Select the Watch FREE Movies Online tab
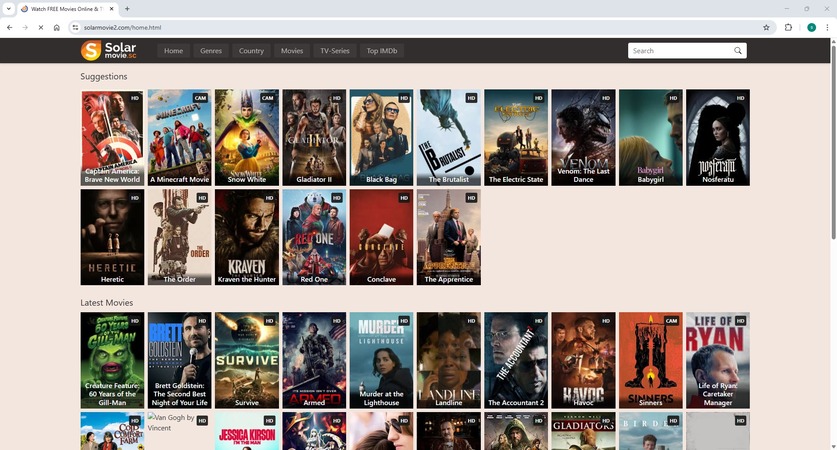The image size is (837, 450). tap(67, 9)
